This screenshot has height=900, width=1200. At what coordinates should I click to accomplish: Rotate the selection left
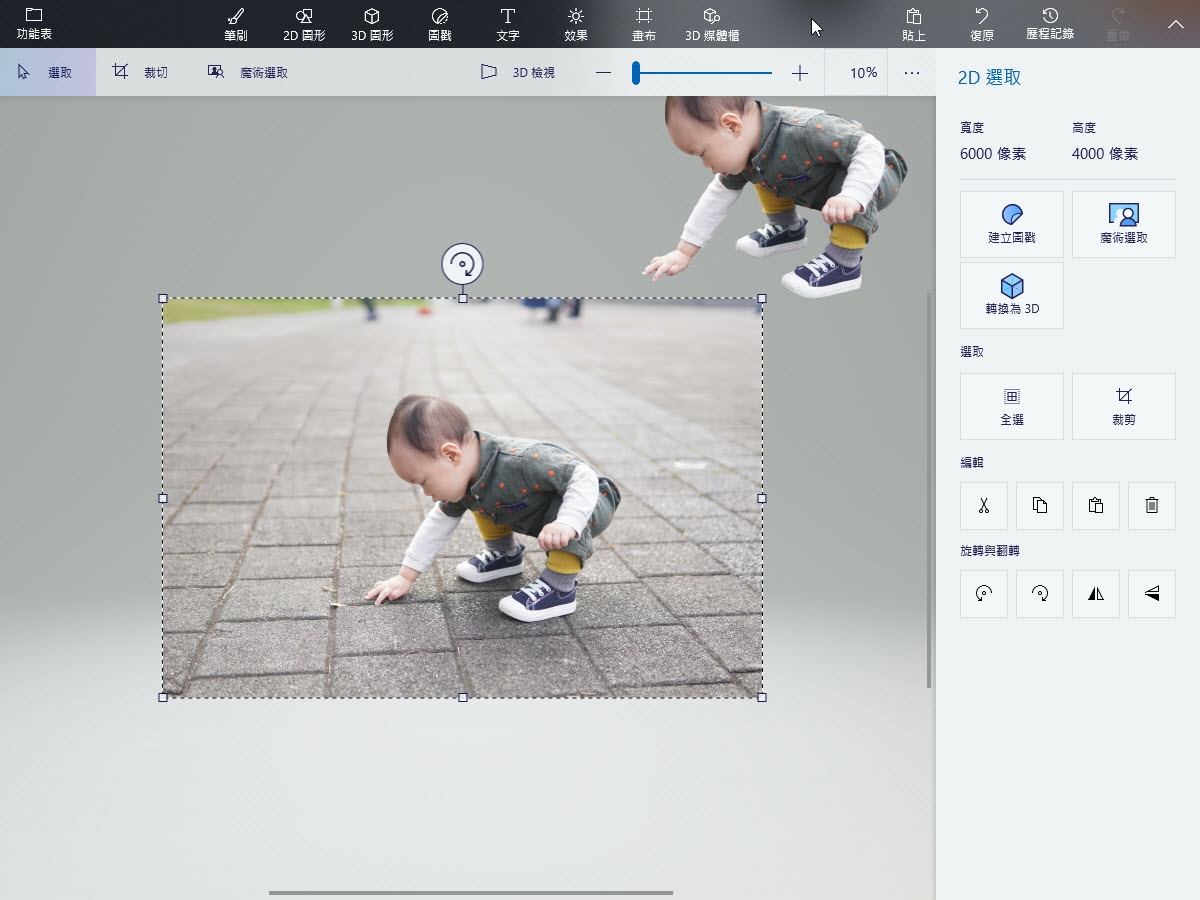coord(984,594)
